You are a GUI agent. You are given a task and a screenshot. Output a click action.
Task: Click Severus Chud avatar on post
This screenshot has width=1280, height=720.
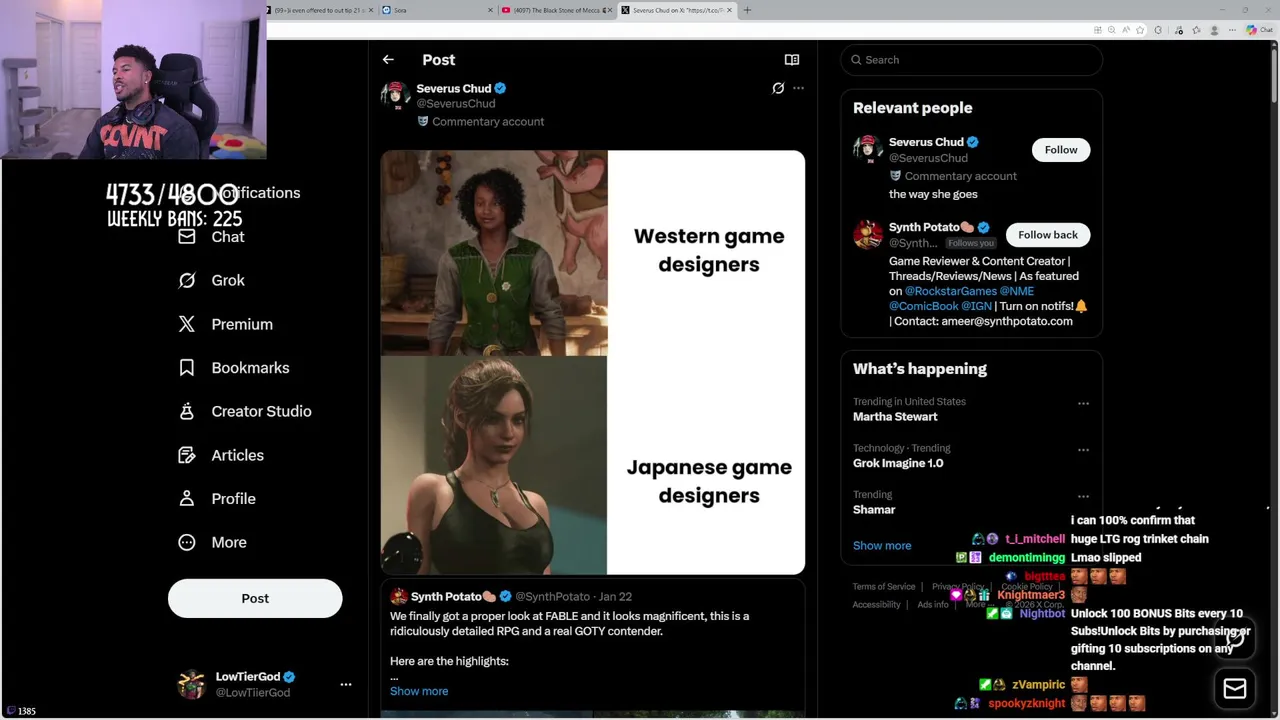[395, 96]
